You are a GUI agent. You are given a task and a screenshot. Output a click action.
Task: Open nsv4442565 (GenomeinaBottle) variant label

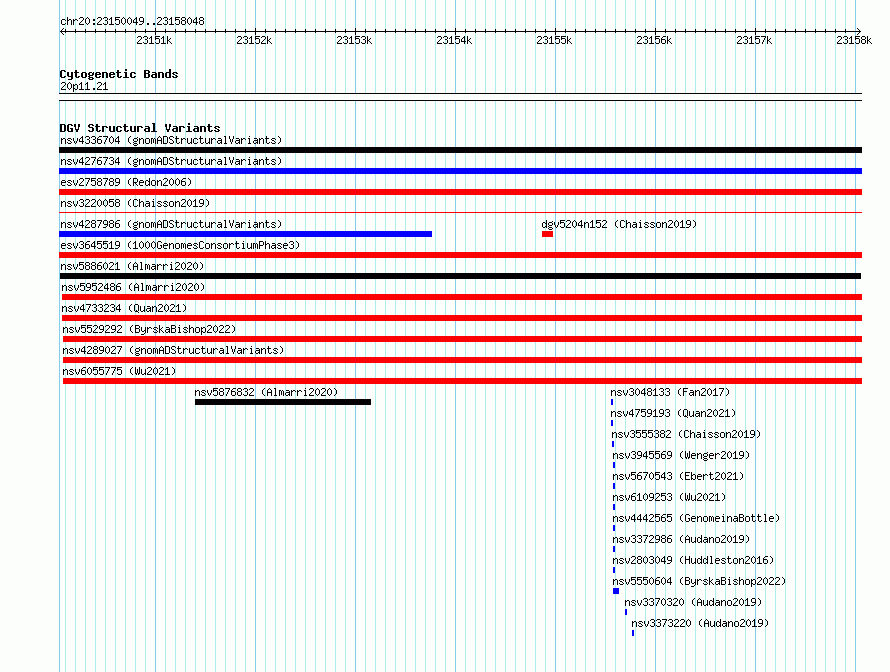click(696, 518)
